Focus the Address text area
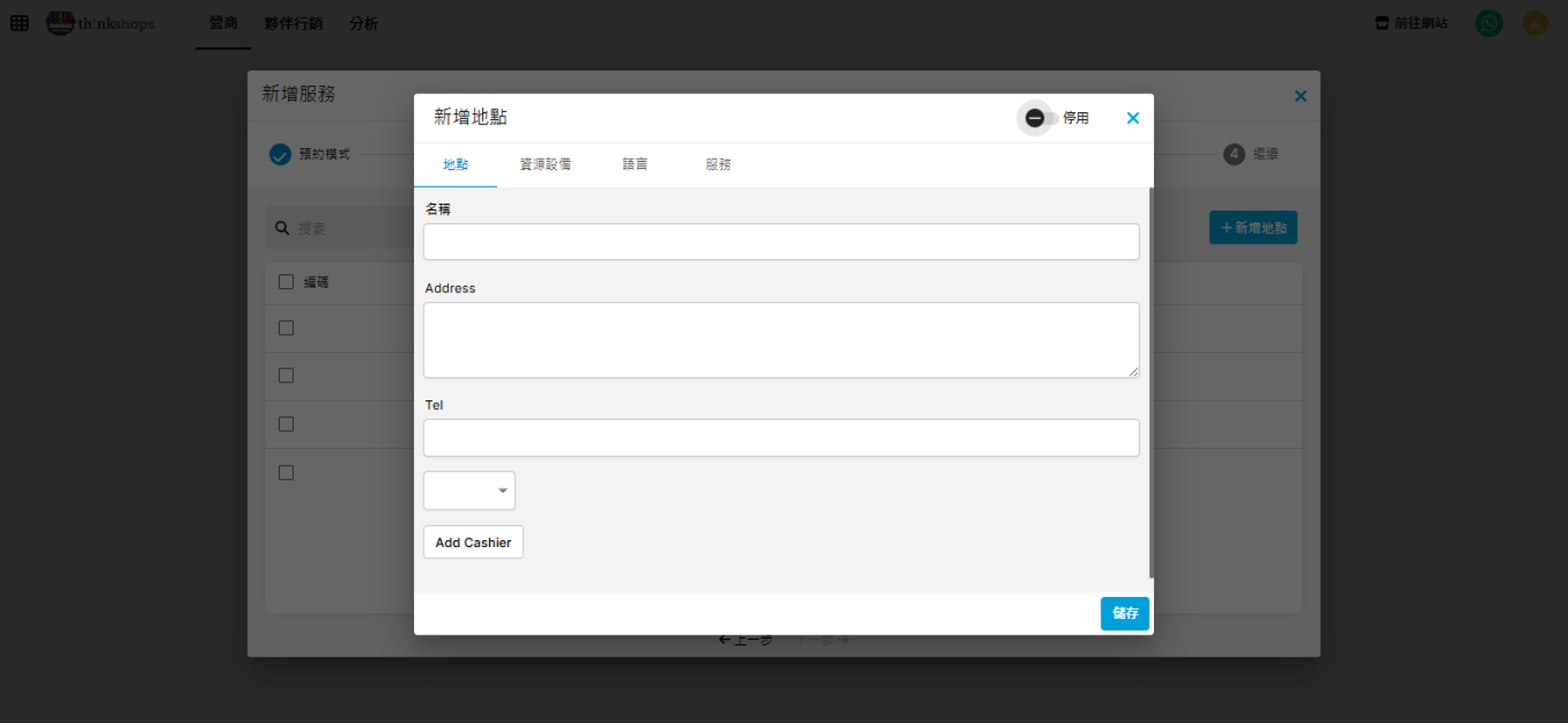 (x=780, y=340)
